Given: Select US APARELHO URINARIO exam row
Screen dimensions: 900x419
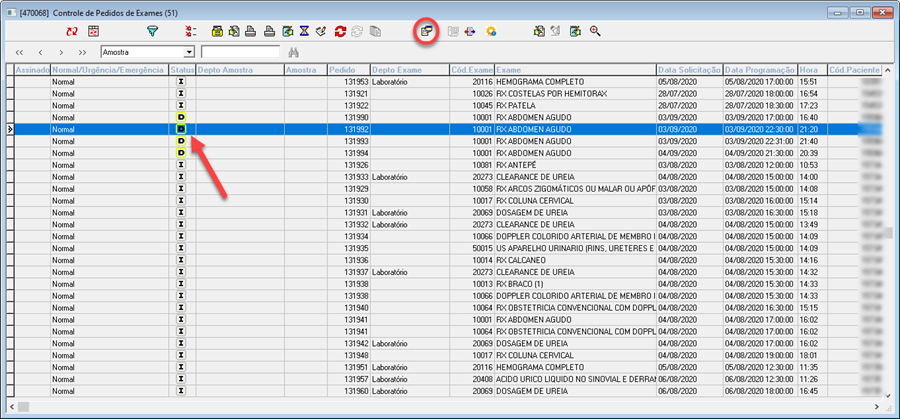Looking at the screenshot, I should click(x=575, y=249).
